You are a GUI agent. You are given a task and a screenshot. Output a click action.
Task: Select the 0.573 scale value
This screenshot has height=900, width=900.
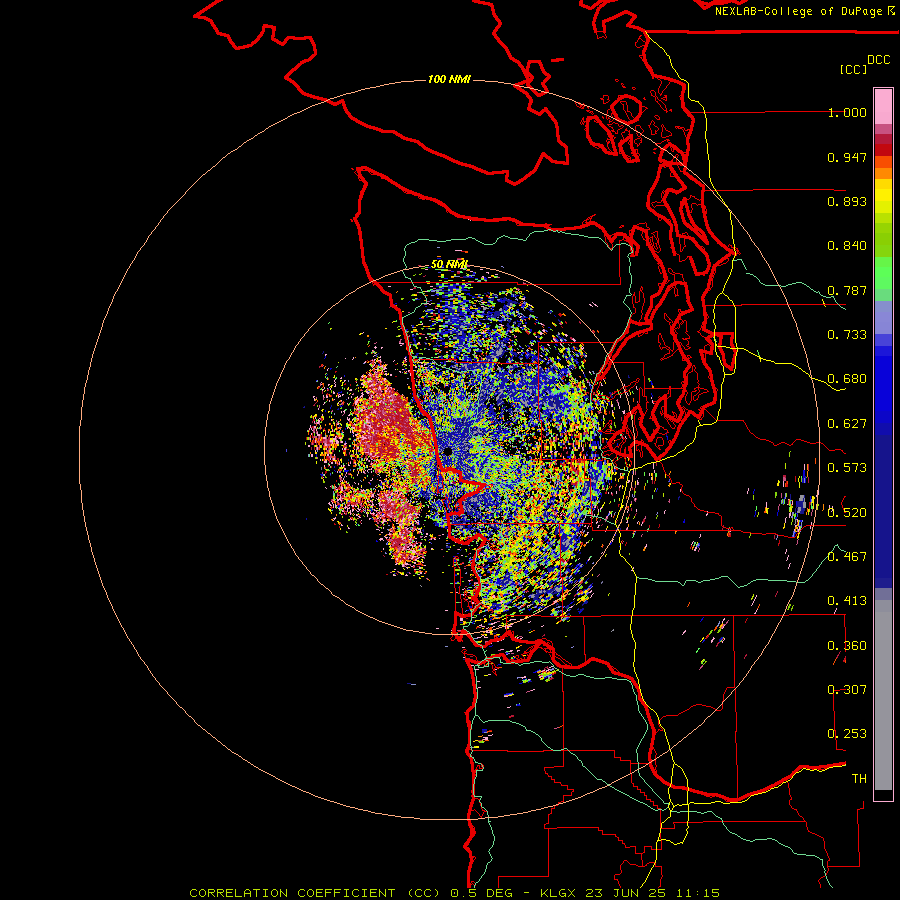[x=847, y=468]
